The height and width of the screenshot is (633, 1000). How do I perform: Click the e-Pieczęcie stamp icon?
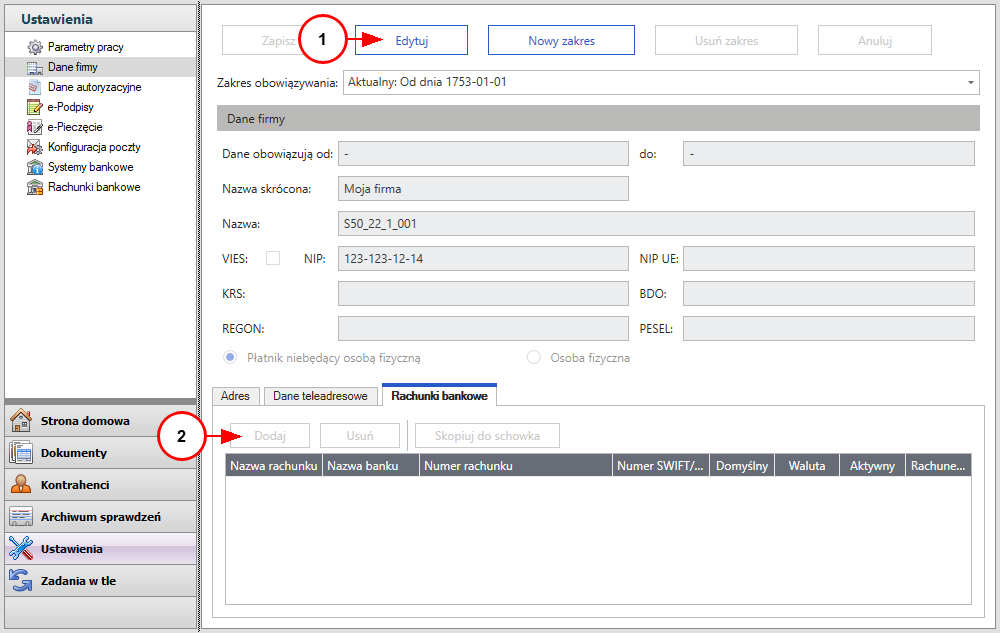[35, 127]
